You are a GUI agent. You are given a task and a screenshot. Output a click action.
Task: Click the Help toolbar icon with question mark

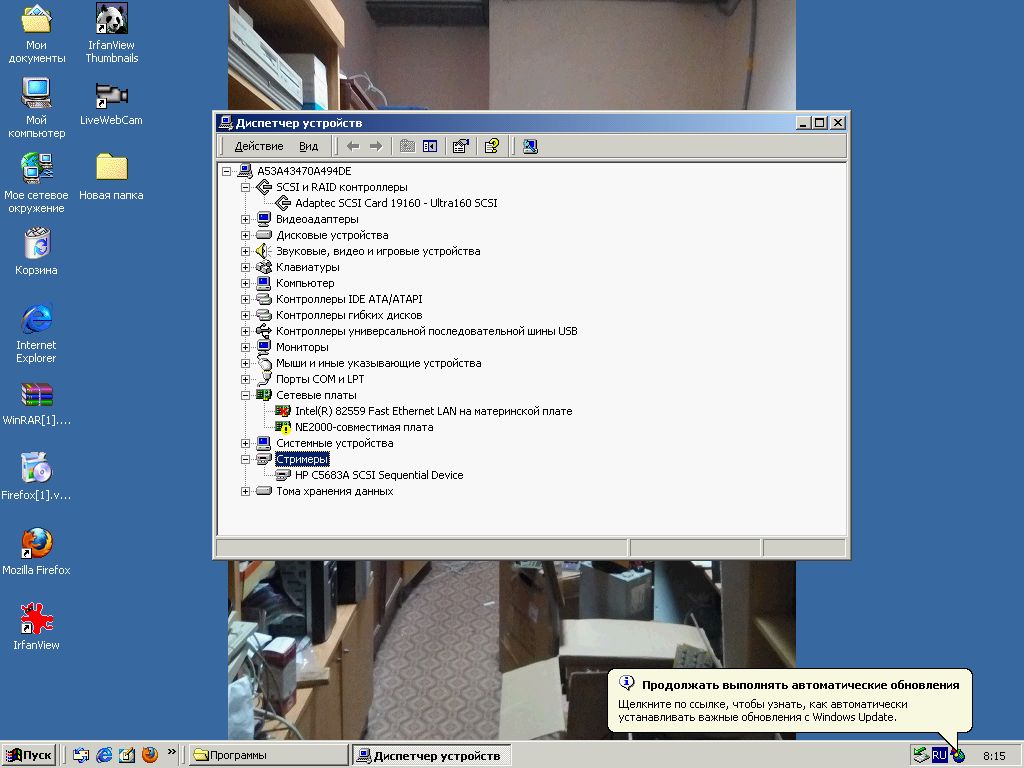point(492,146)
